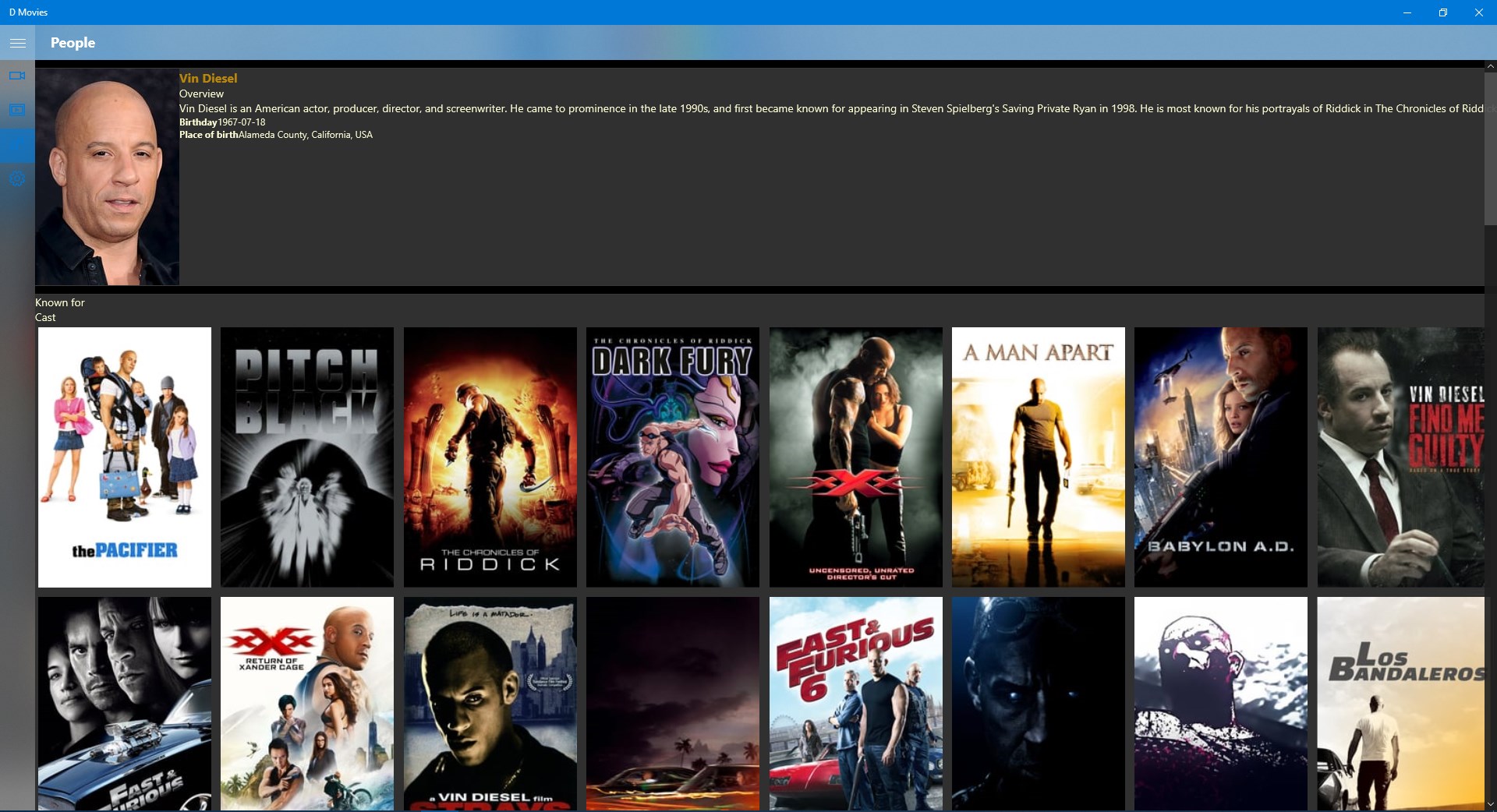Viewport: 1497px width, 812px height.
Task: Click the Known for Cast label
Action: (x=59, y=309)
